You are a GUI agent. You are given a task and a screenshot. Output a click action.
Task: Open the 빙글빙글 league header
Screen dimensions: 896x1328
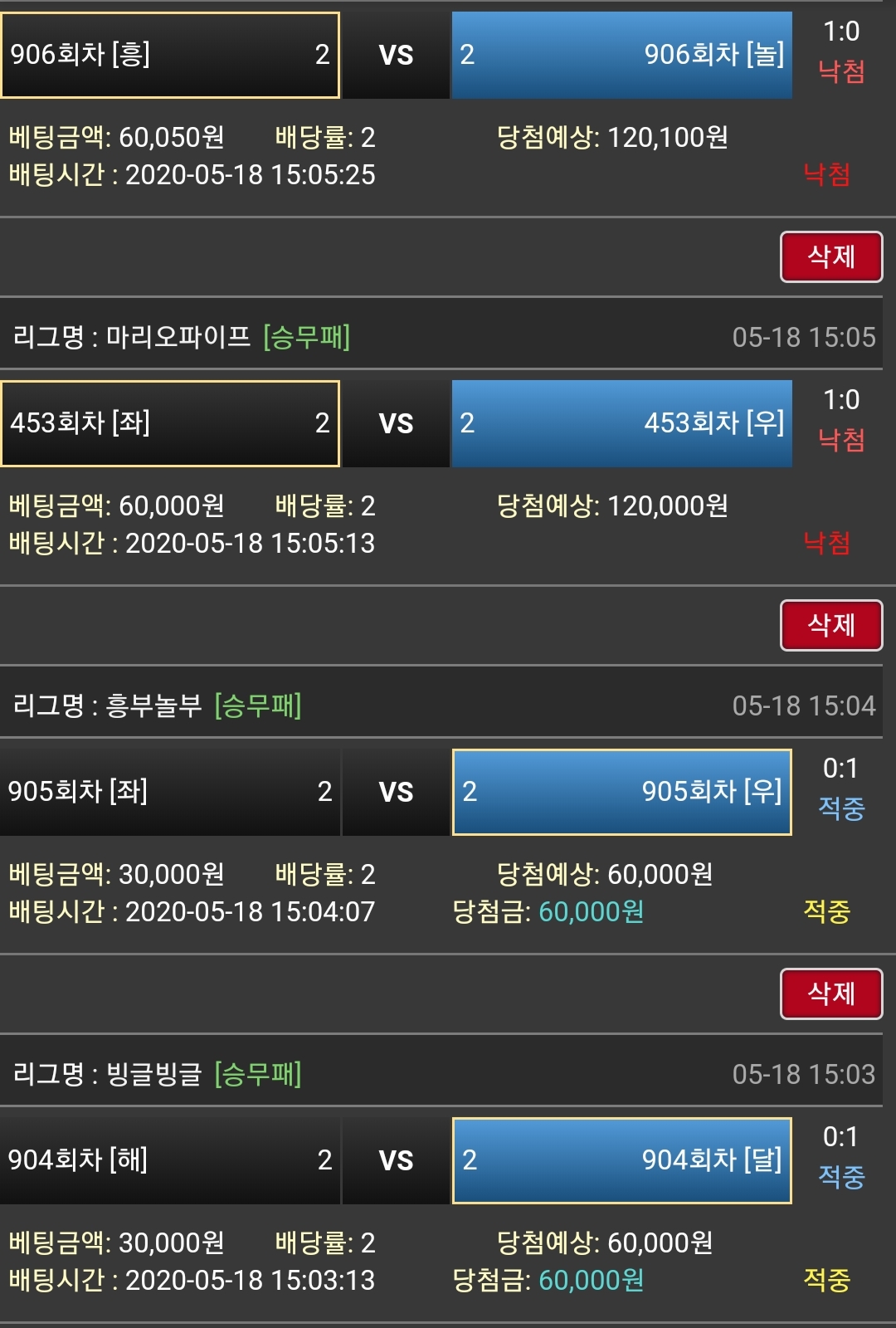point(153,1074)
